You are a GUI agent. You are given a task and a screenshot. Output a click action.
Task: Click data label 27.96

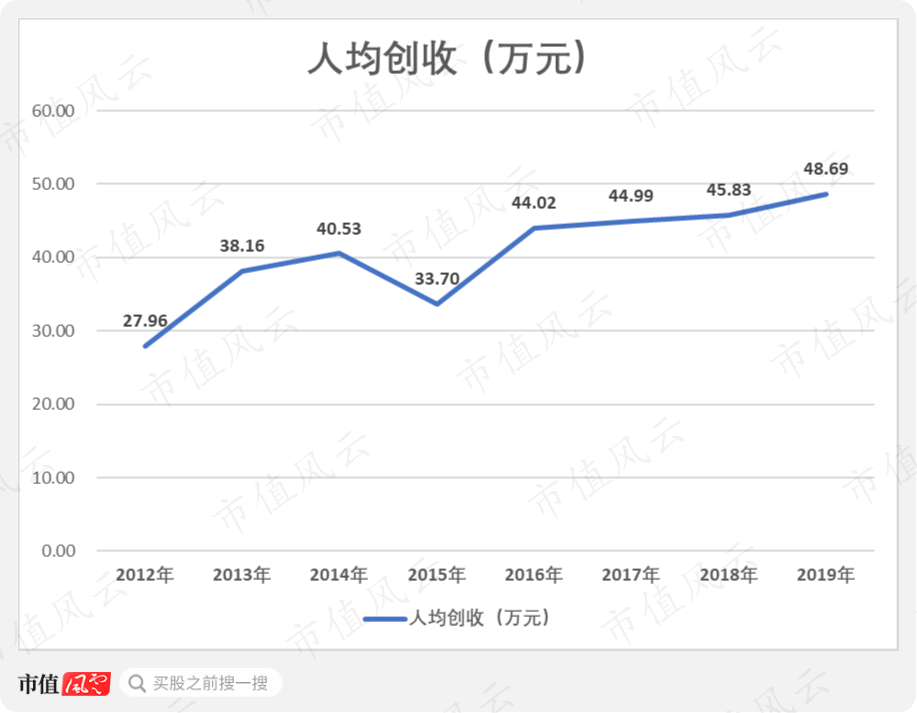(145, 321)
